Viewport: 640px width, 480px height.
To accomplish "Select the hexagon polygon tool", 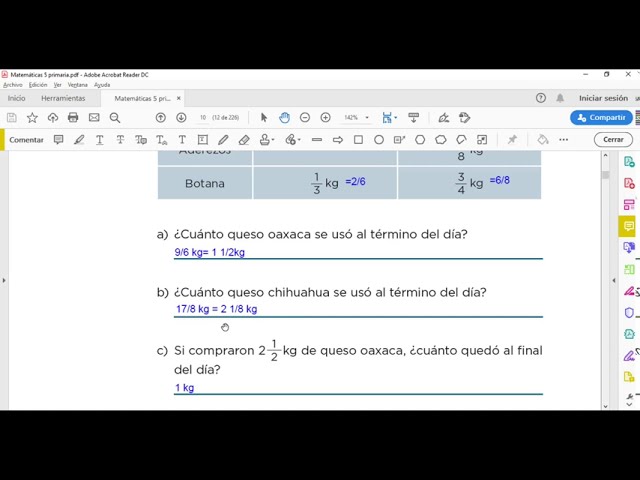I will (420, 140).
